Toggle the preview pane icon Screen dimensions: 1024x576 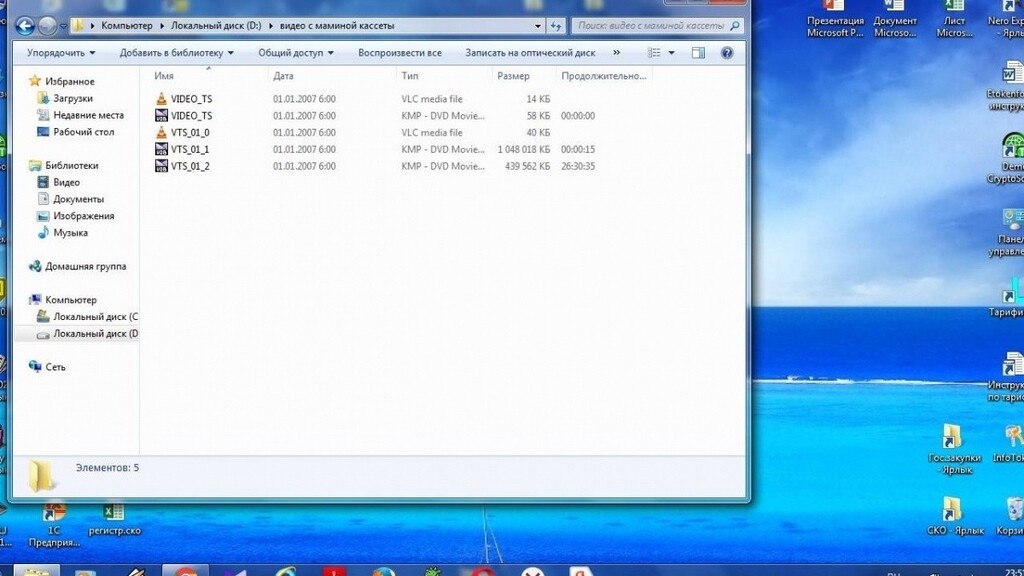(698, 53)
